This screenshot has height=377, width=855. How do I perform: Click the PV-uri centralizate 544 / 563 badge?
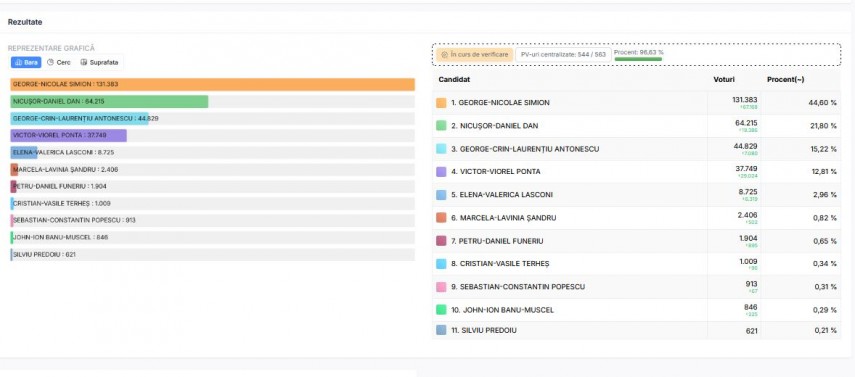(x=563, y=55)
